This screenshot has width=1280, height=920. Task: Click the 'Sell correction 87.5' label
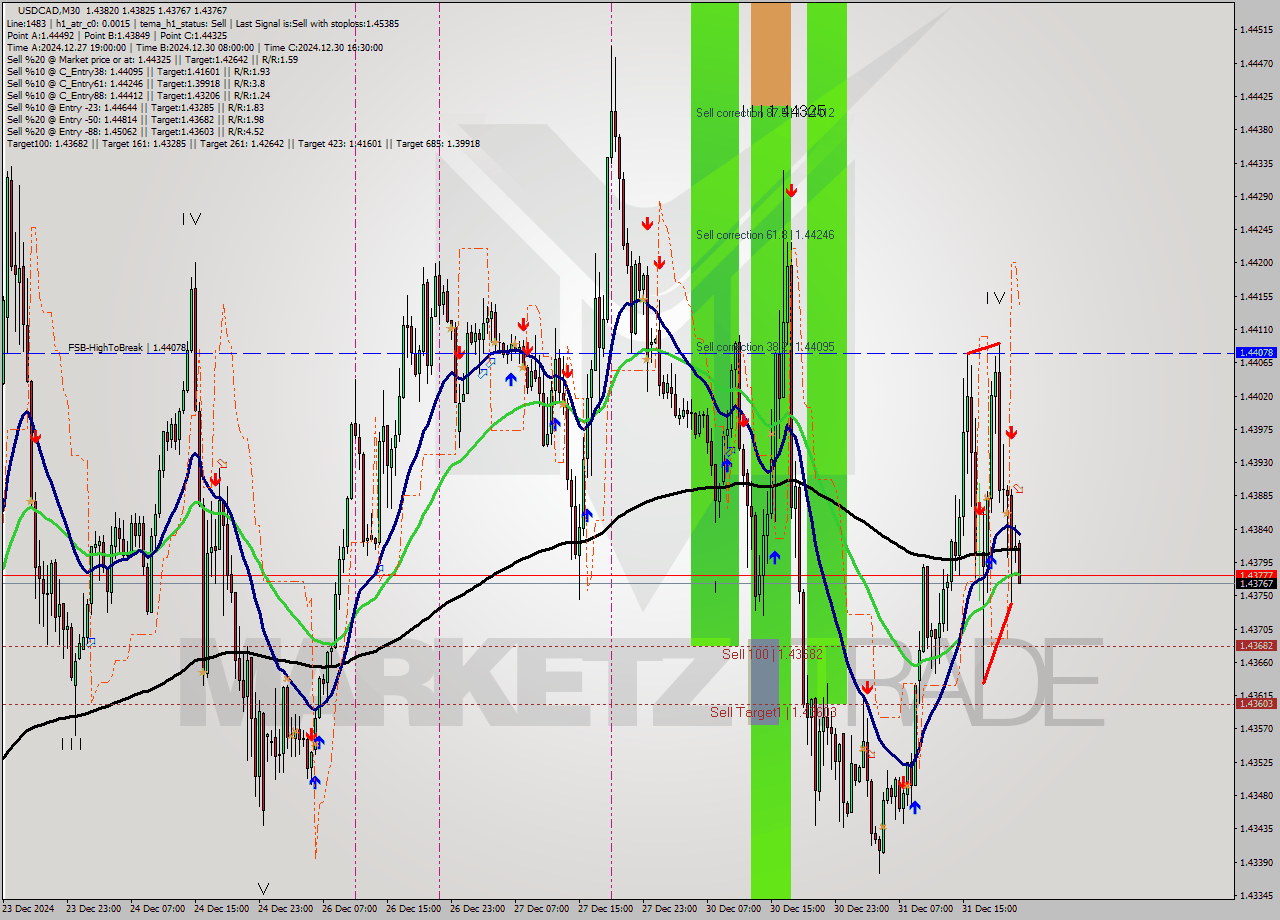[x=765, y=113]
